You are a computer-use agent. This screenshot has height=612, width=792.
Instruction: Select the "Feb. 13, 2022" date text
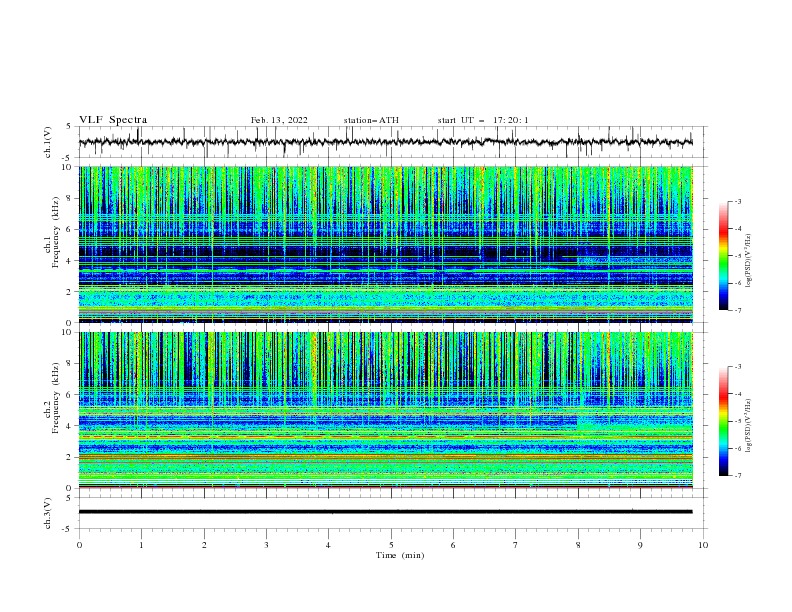[x=279, y=120]
